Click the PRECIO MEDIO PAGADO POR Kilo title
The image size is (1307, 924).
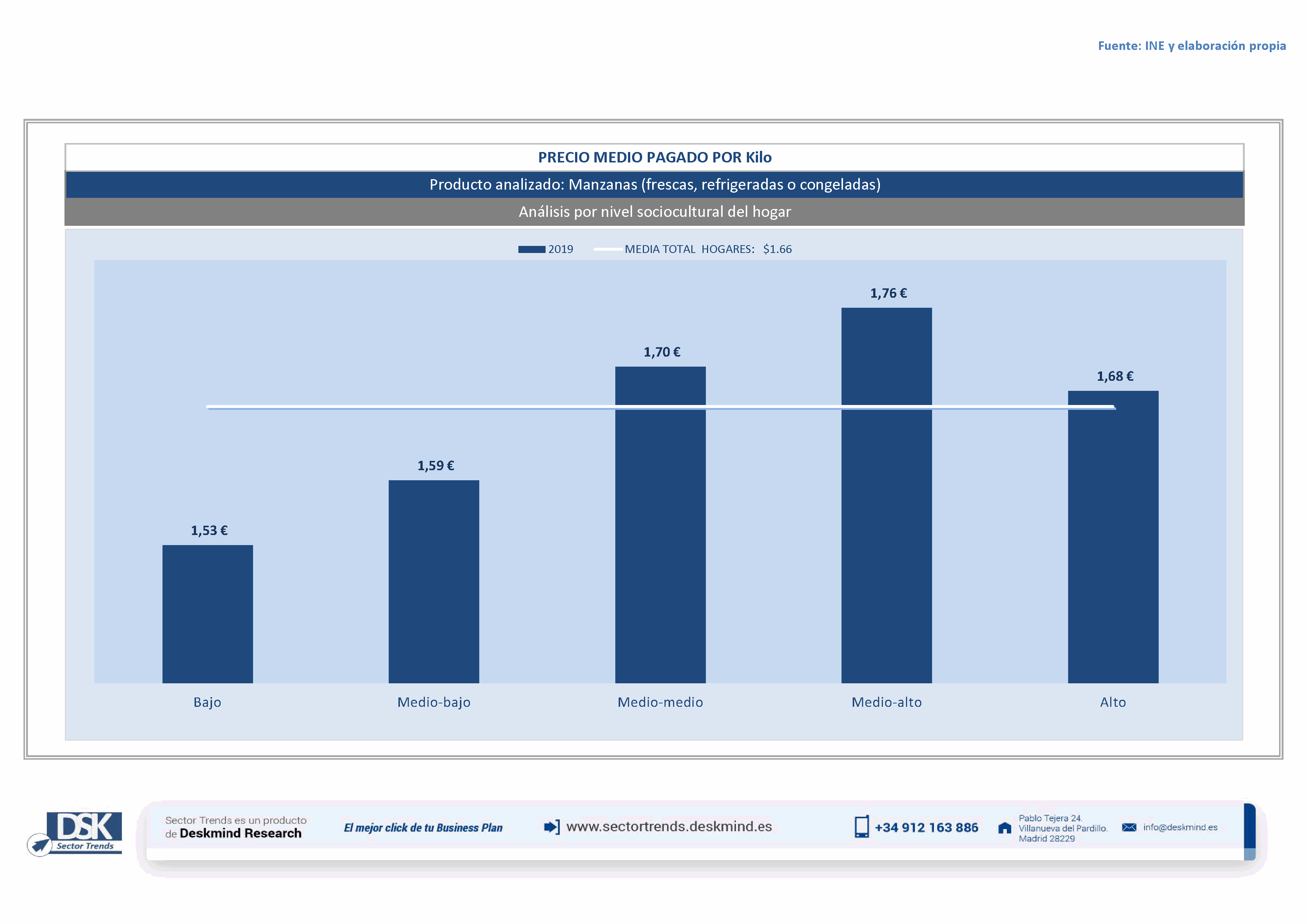coord(655,158)
